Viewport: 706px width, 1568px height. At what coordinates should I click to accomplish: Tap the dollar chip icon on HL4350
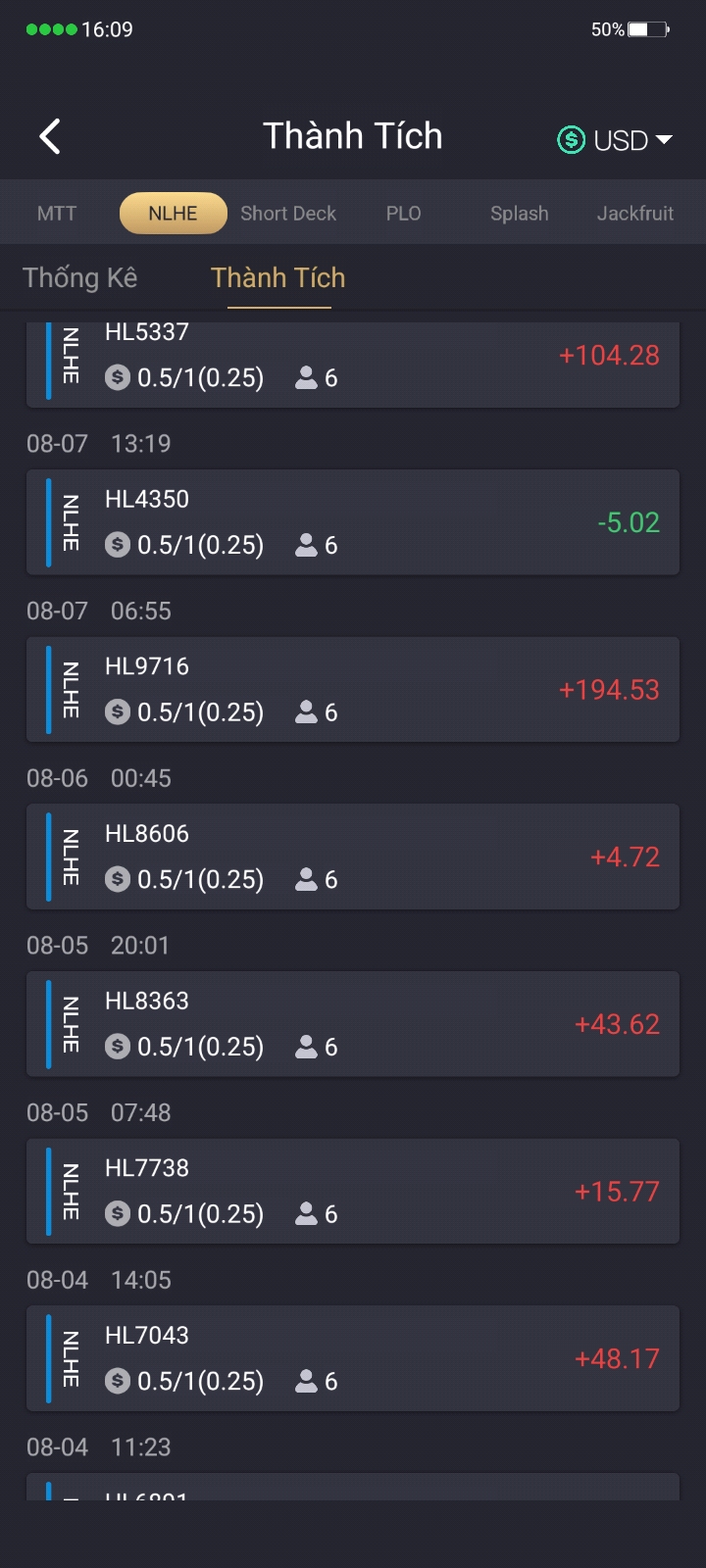tap(118, 545)
